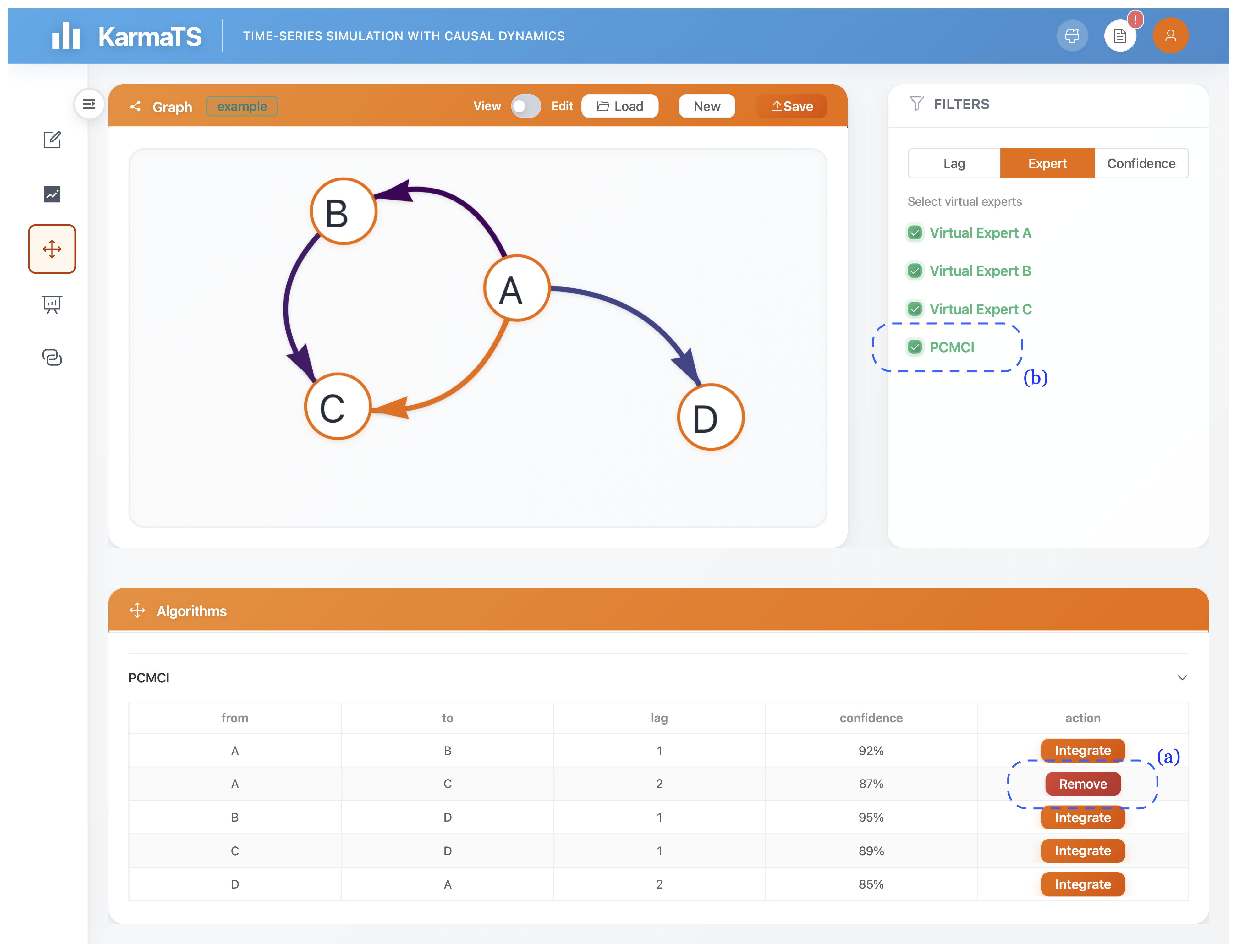The width and height of the screenshot is (1237, 952).
Task: Open the linked chain sidebar icon
Action: tap(52, 357)
